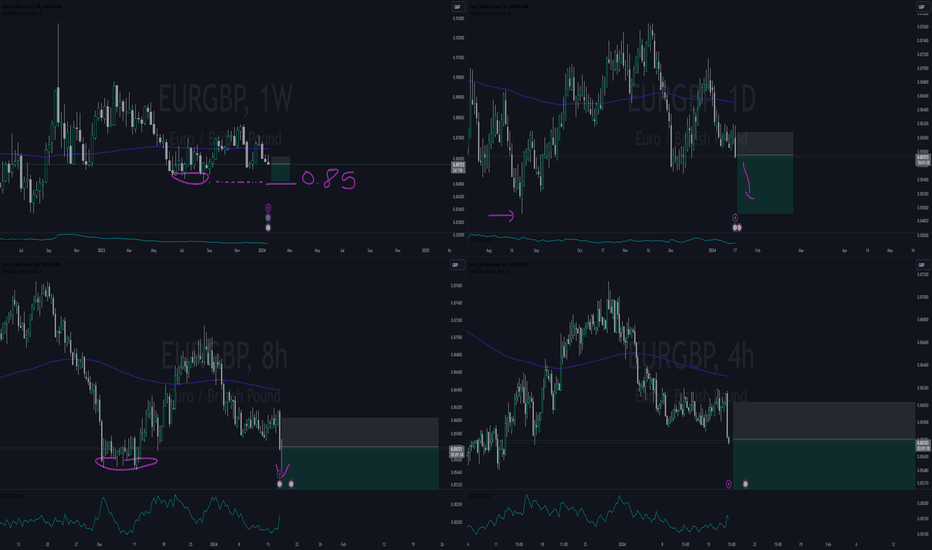Click the 2025 label on the 1W time axis

pos(426,250)
